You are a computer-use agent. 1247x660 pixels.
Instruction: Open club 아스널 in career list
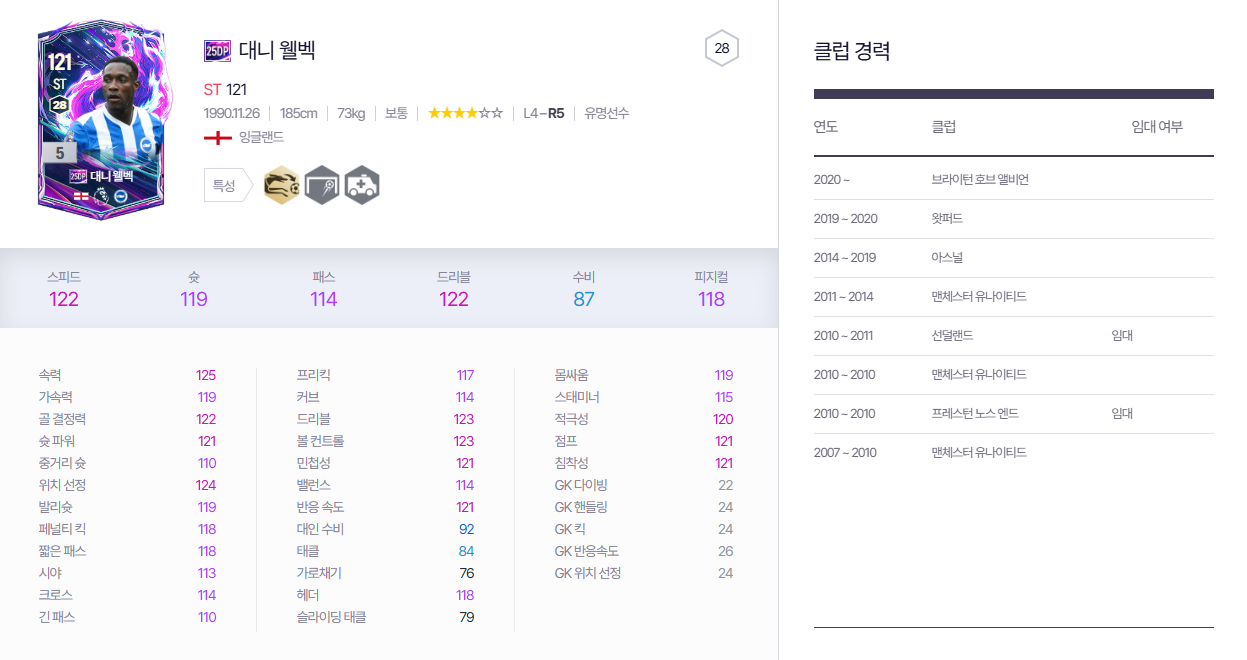[949, 258]
